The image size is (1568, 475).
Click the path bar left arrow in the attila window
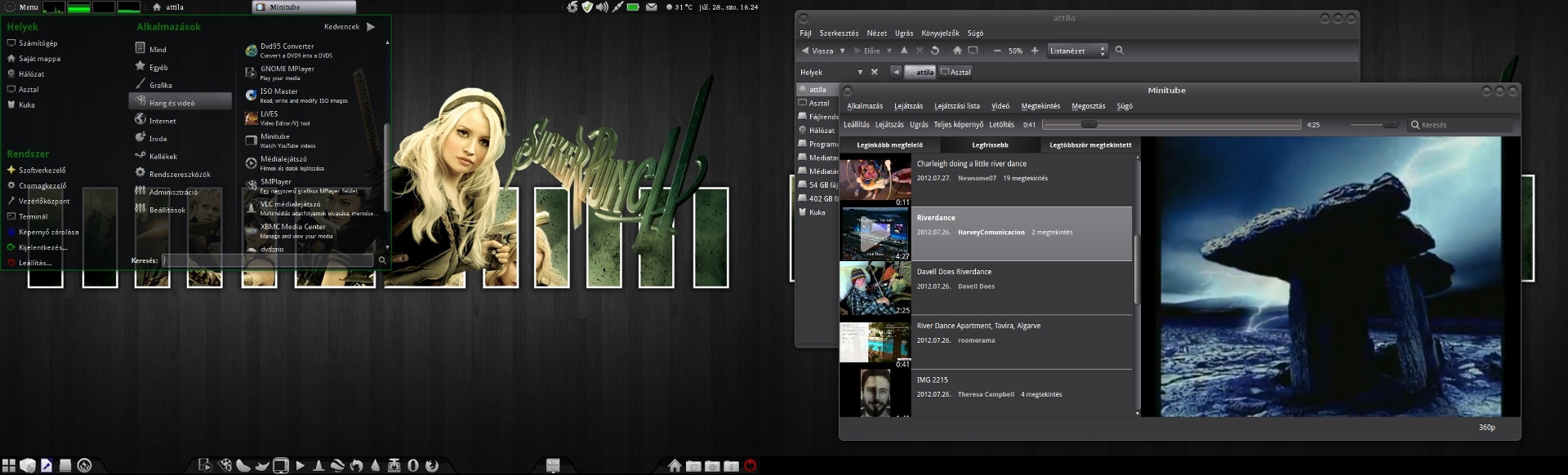(x=896, y=72)
